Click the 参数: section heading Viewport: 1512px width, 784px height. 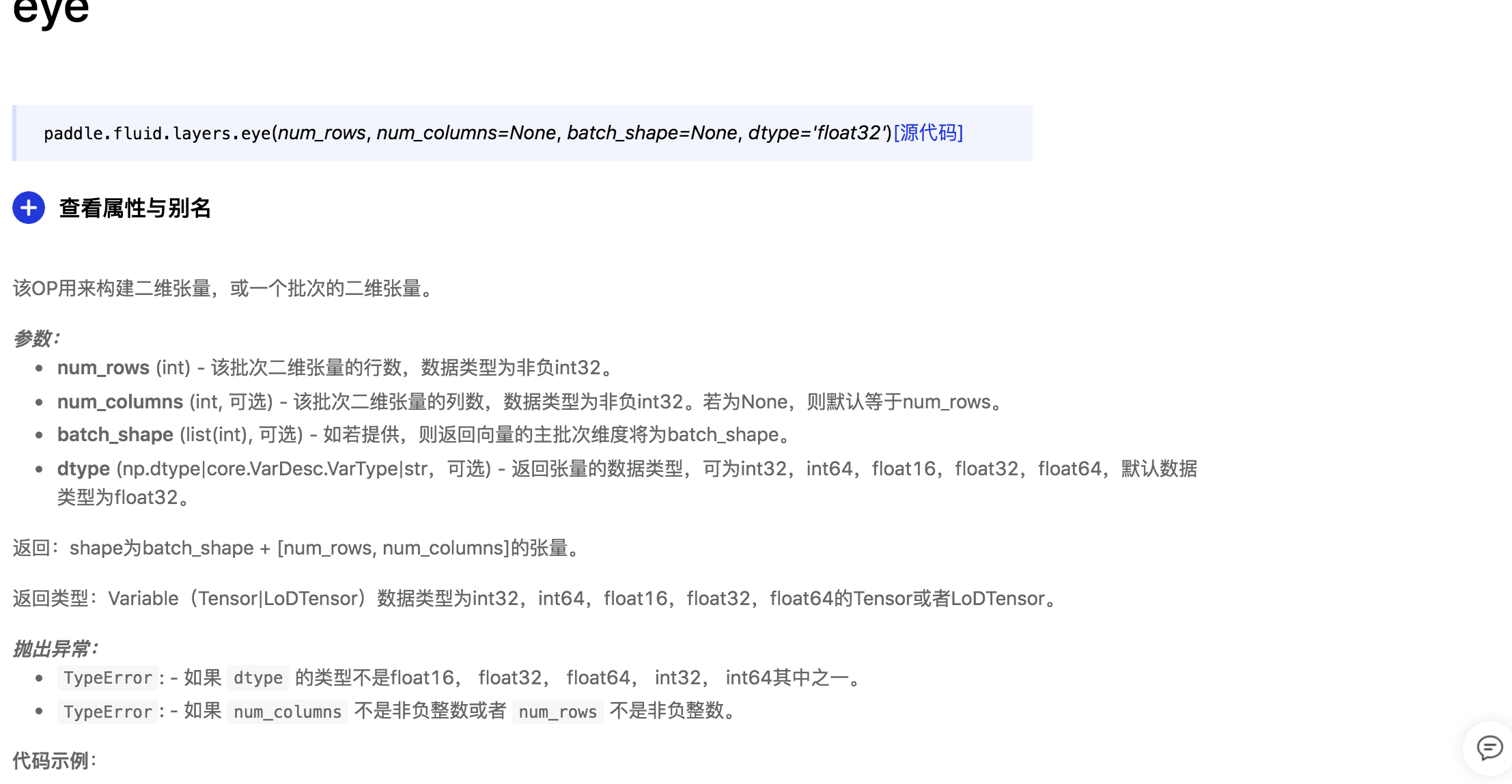(x=37, y=339)
